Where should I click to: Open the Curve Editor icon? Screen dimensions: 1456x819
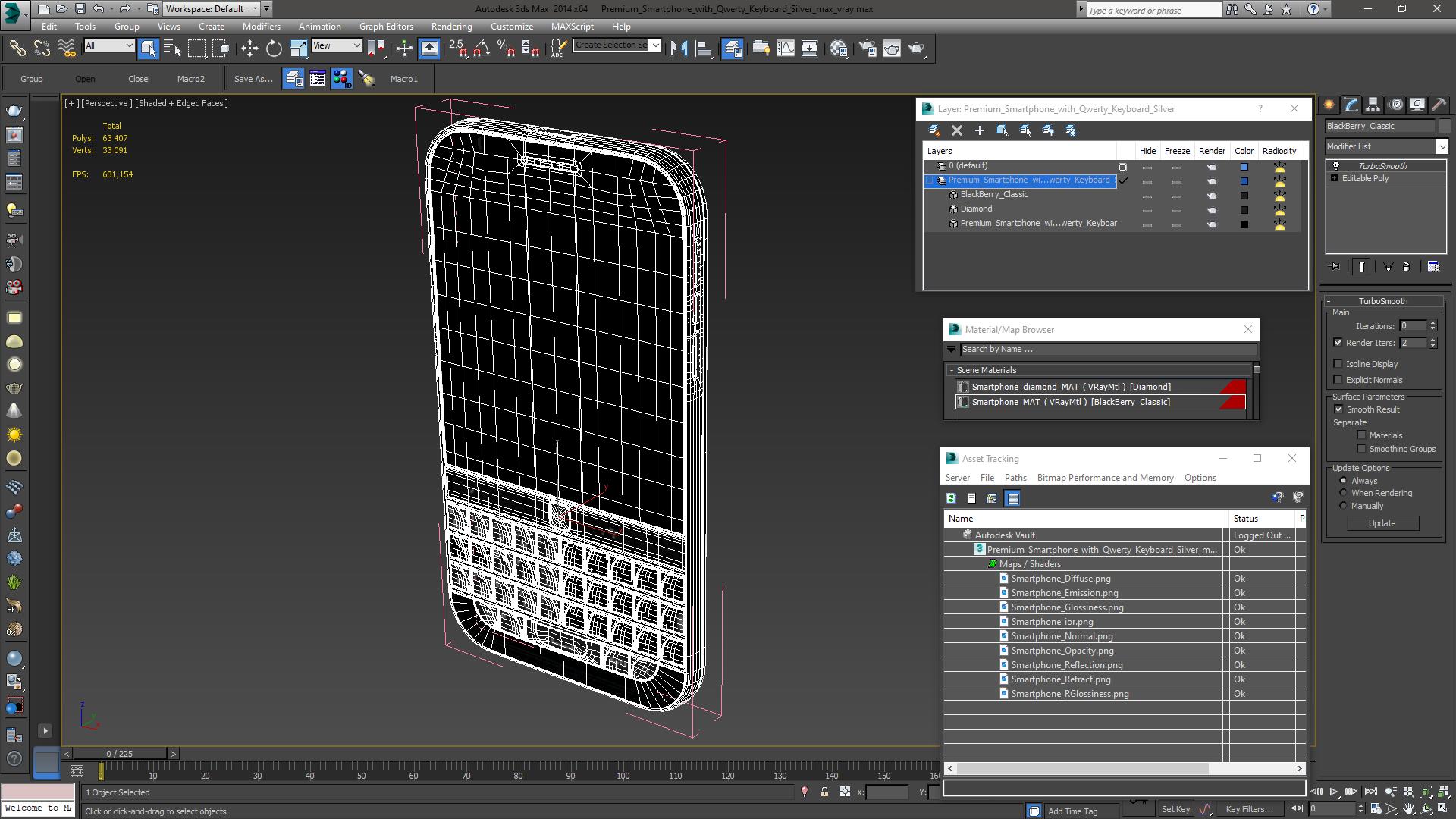click(786, 49)
